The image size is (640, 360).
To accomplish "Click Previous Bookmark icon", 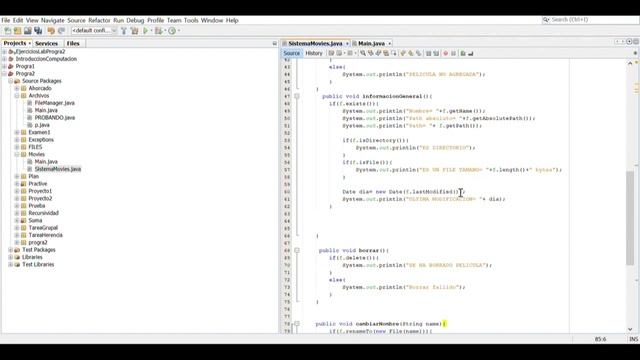I will point(403,53).
